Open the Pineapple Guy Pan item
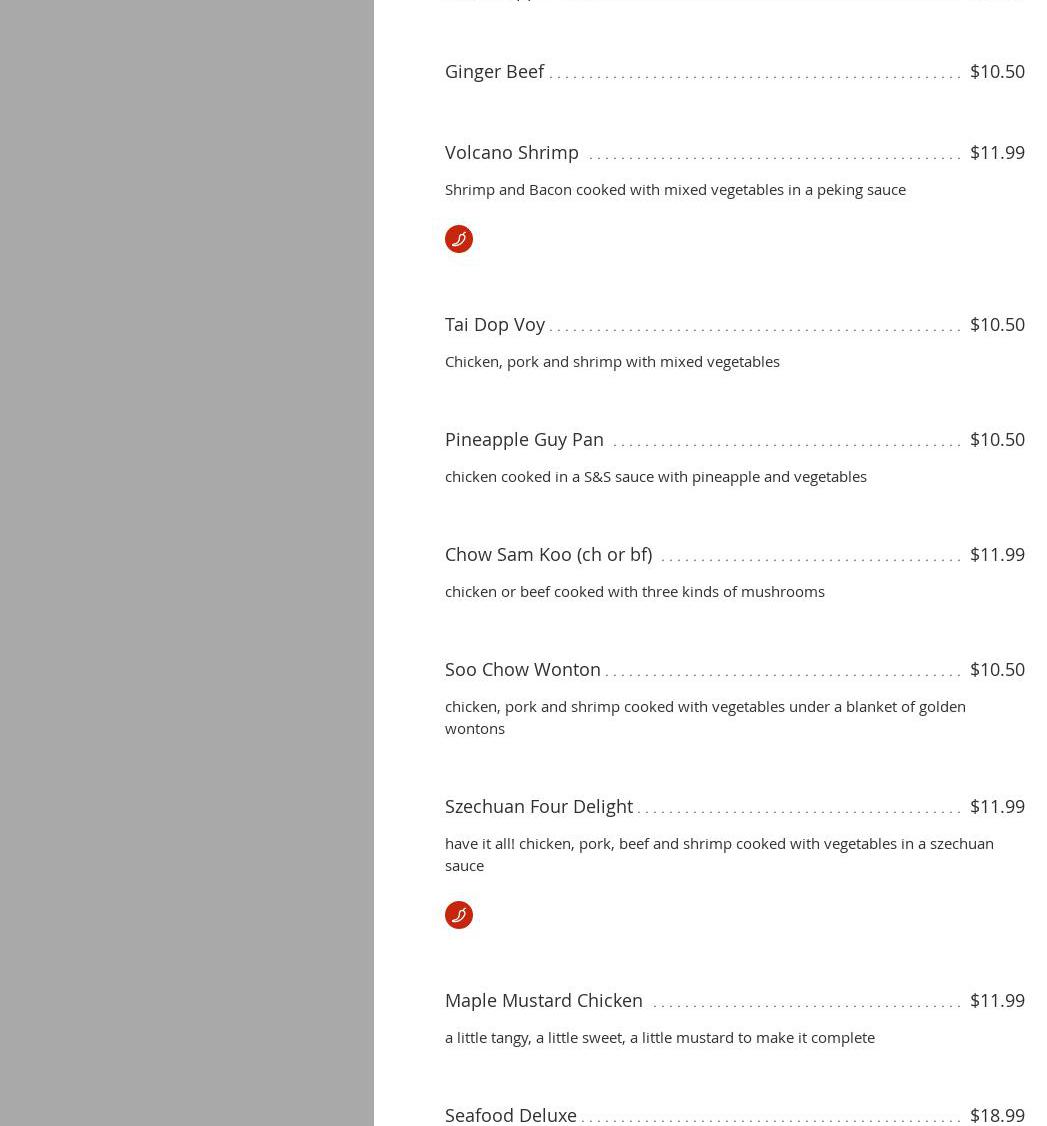 pyautogui.click(x=524, y=439)
